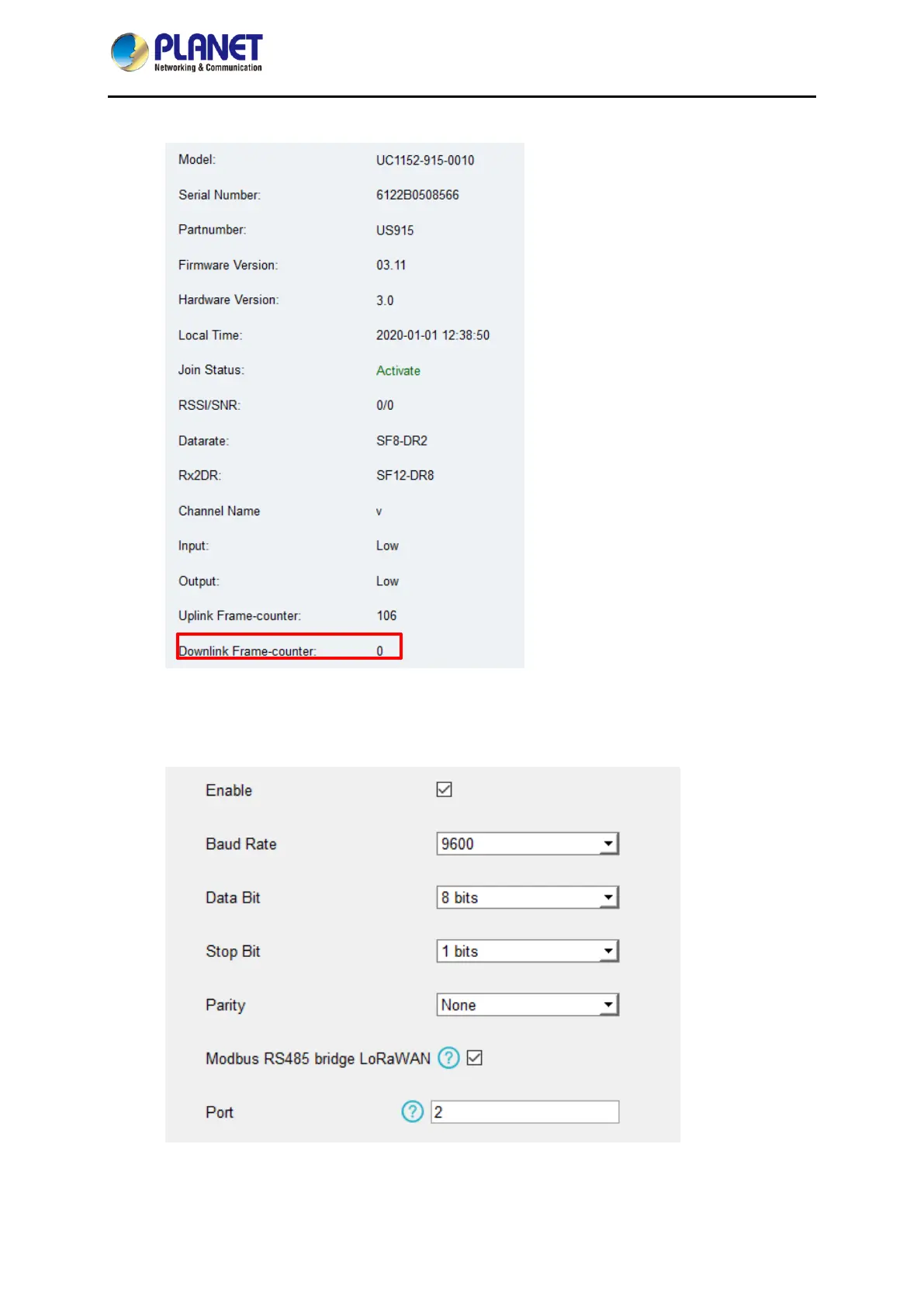Click the green Activate join status

click(x=398, y=371)
